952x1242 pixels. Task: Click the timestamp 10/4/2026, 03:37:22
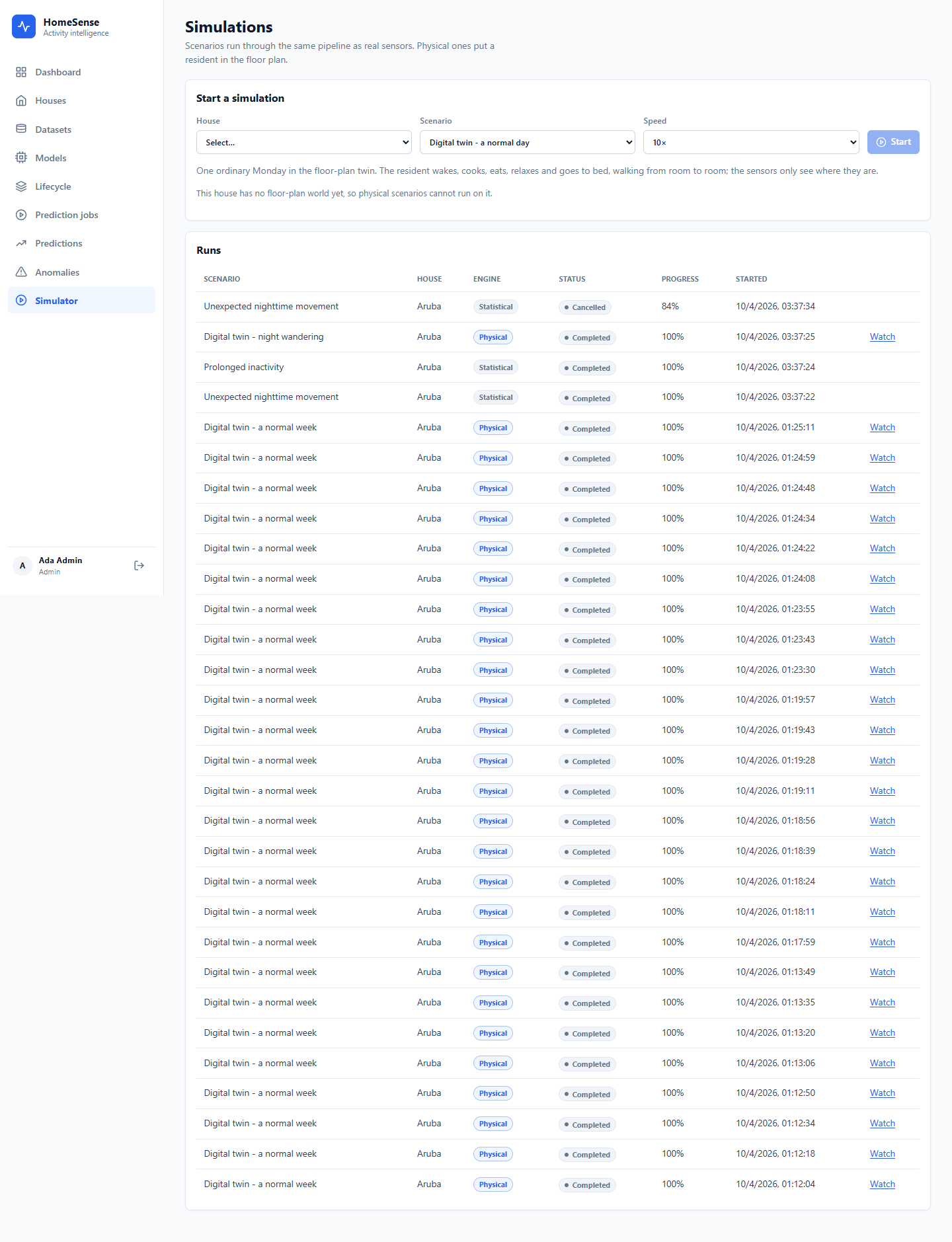pos(775,397)
